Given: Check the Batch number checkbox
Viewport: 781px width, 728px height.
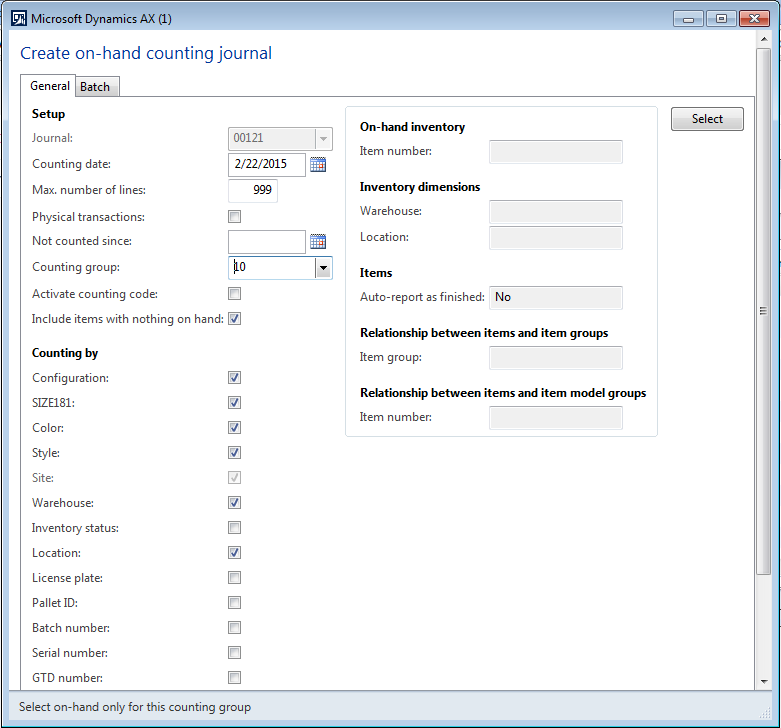Looking at the screenshot, I should point(234,627).
